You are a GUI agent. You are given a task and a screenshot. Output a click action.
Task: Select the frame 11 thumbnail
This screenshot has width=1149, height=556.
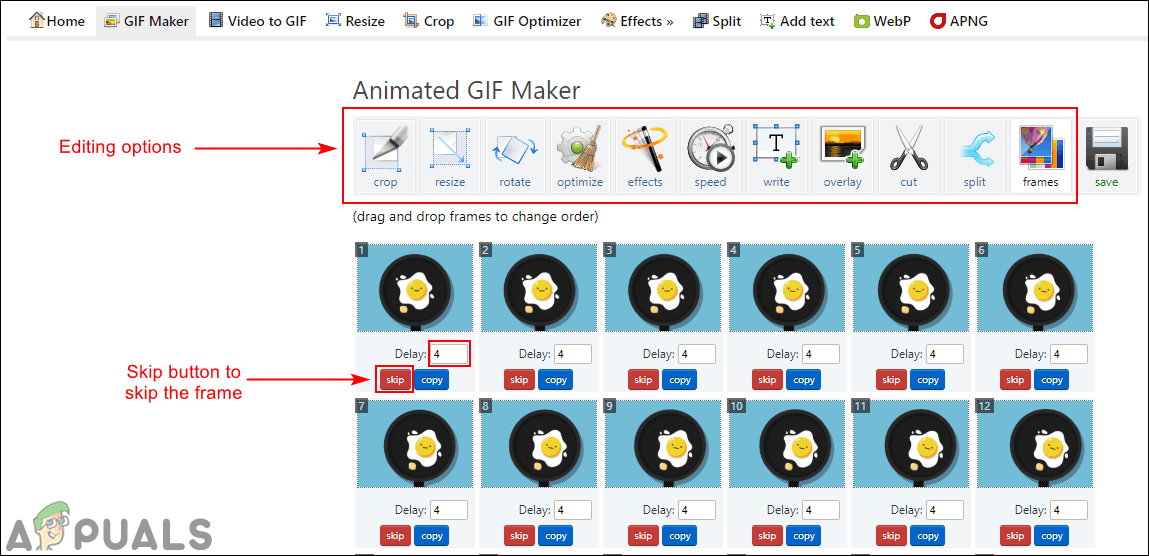(x=911, y=444)
